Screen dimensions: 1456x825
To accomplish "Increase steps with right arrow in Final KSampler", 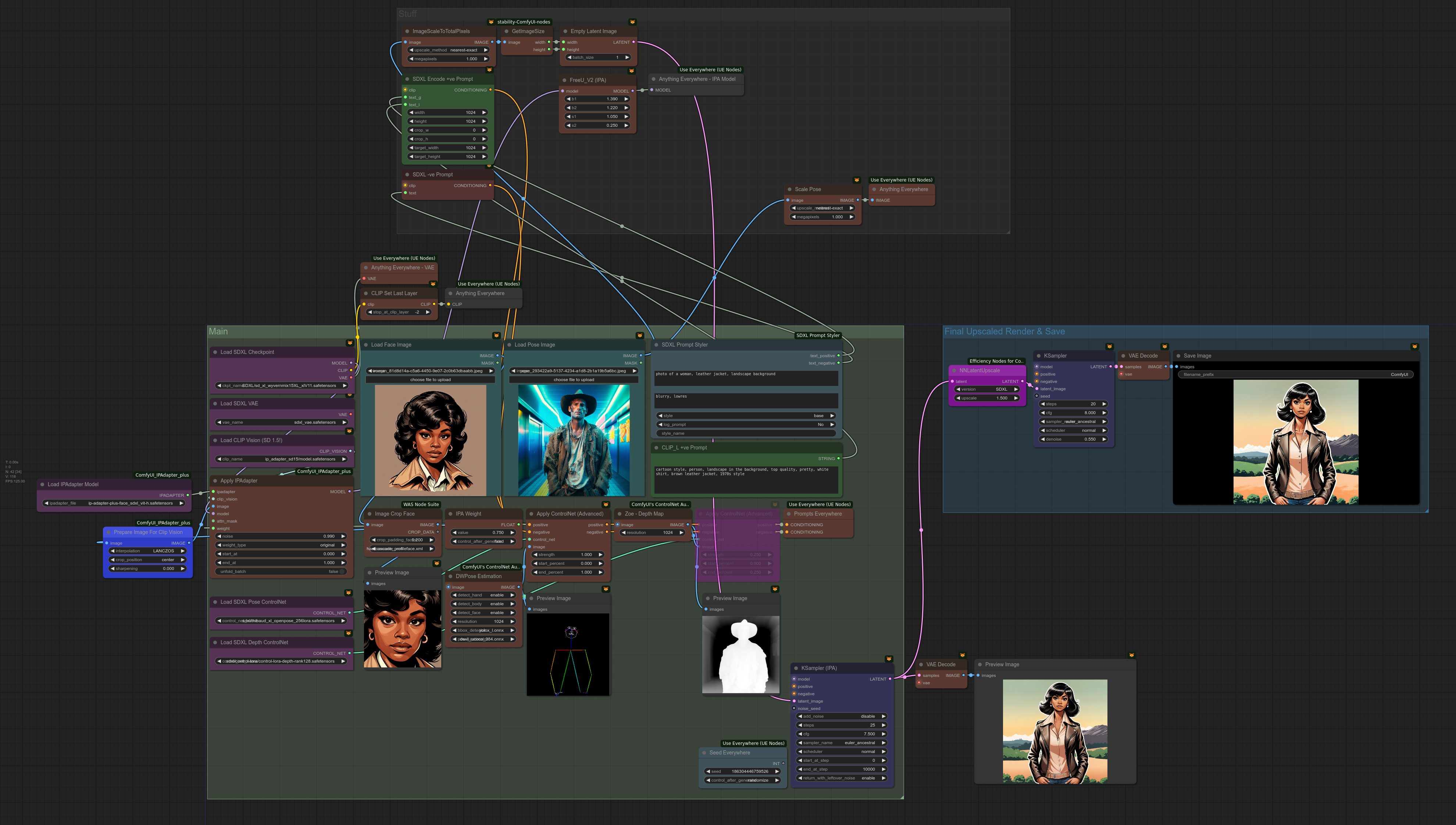I will pyautogui.click(x=1104, y=404).
